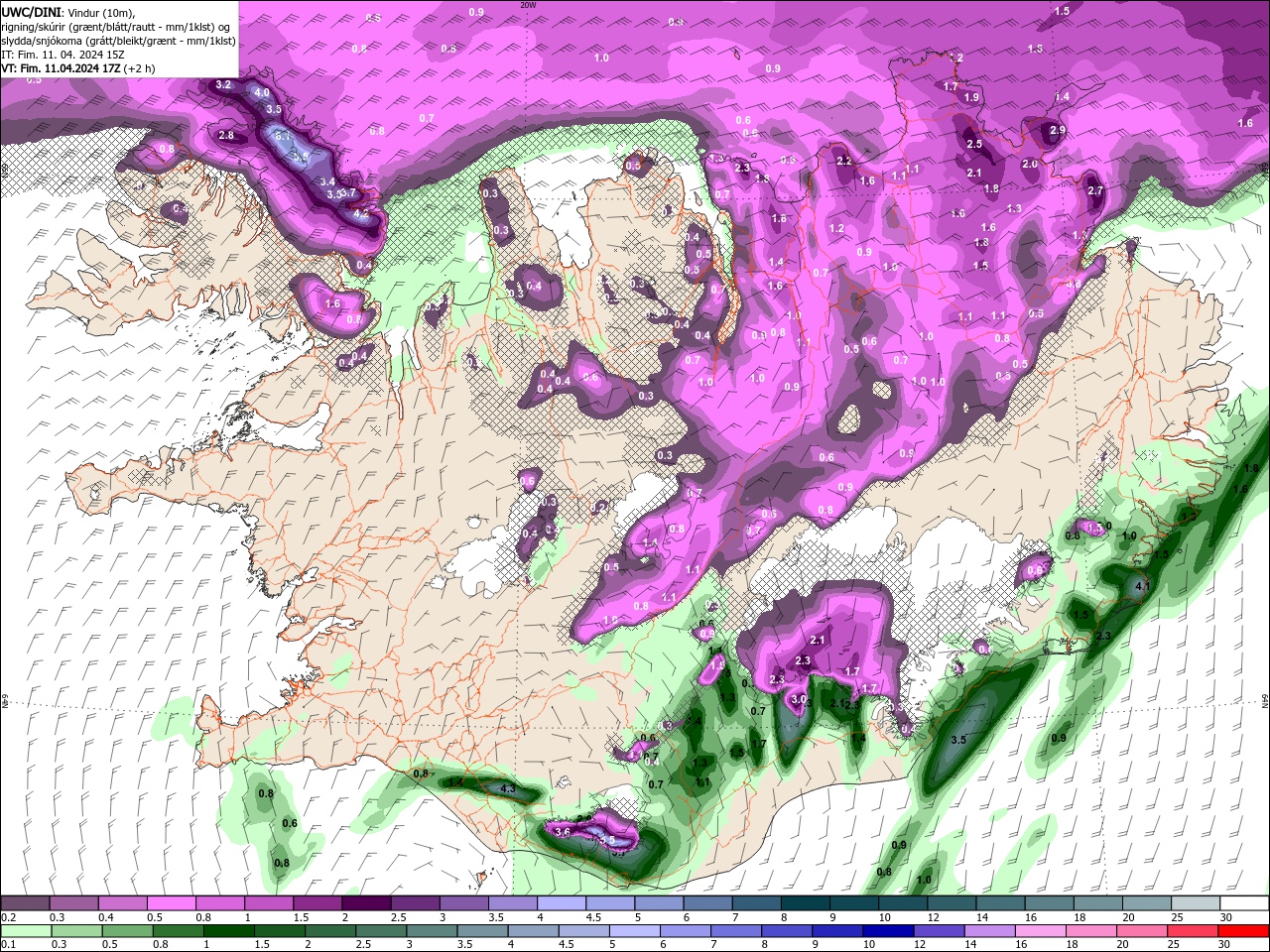Image resolution: width=1270 pixels, height=952 pixels.
Task: Pick light lavender 4 swatch on snow scale
Action: 561,903
